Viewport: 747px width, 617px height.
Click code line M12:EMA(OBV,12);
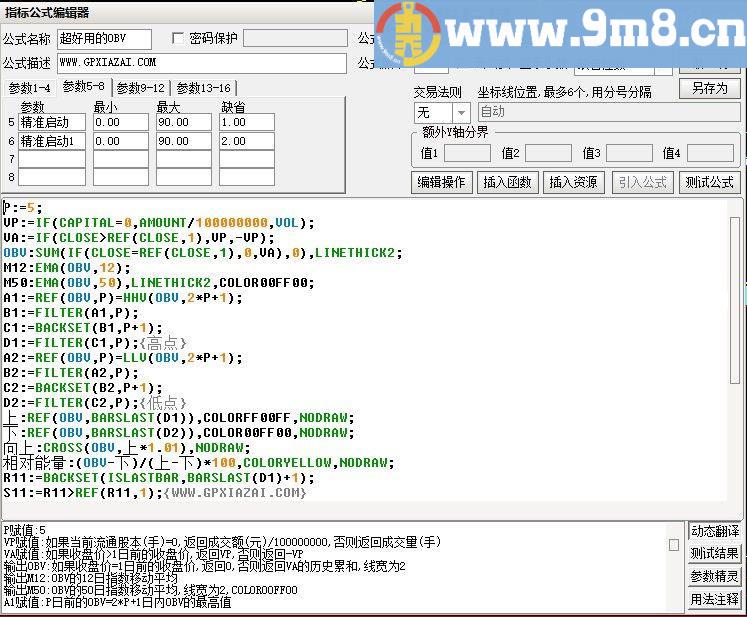(x=67, y=267)
